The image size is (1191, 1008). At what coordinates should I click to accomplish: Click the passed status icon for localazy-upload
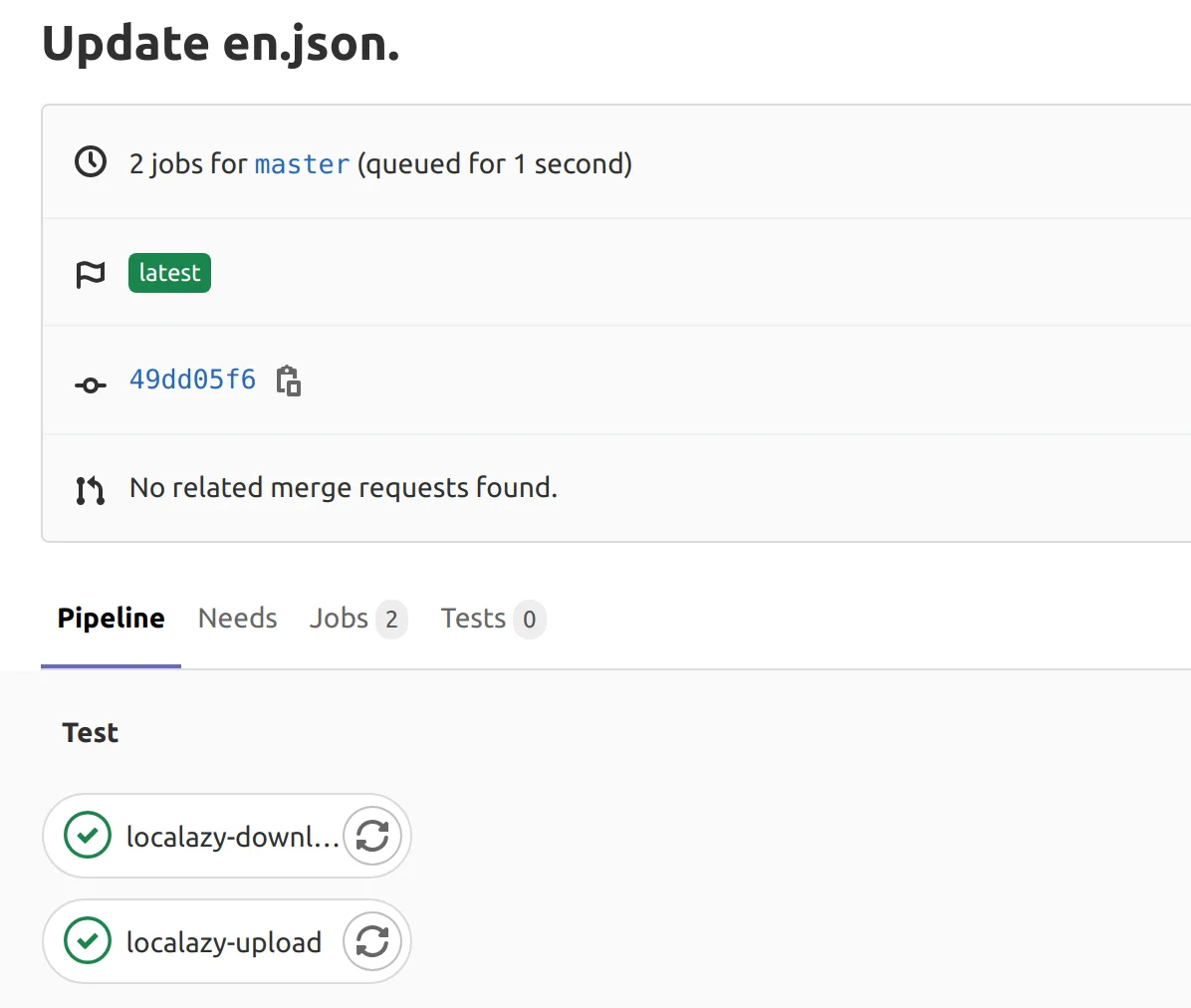(88, 941)
